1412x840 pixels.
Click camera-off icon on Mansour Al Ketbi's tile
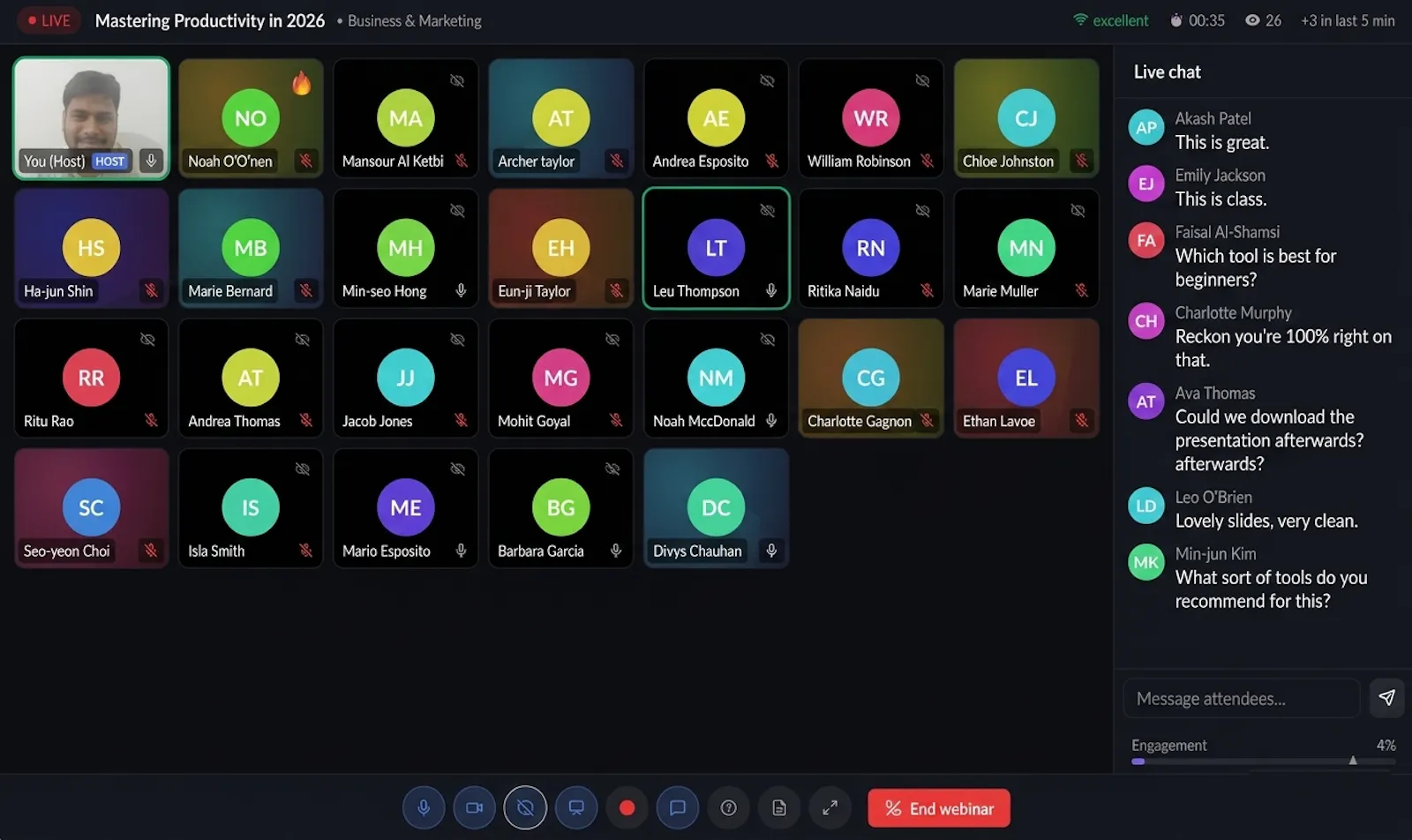click(x=457, y=80)
